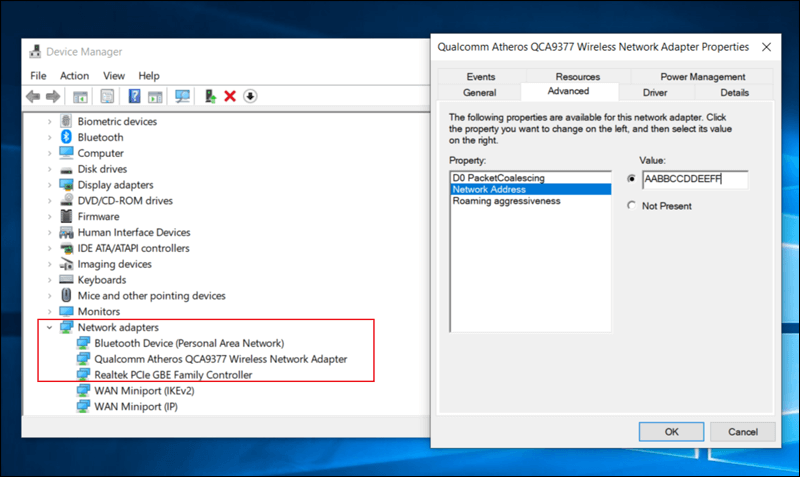Click the Human Interface Devices icon
This screenshot has height=477, width=800.
(x=66, y=232)
